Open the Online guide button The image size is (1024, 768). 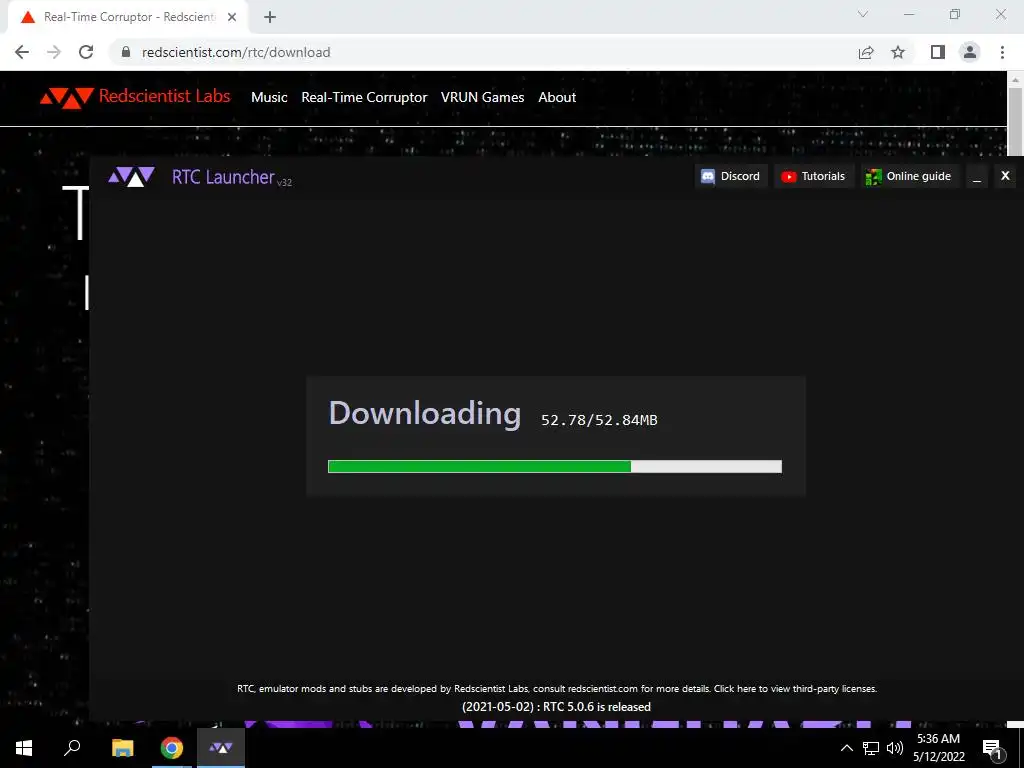pyautogui.click(x=909, y=176)
